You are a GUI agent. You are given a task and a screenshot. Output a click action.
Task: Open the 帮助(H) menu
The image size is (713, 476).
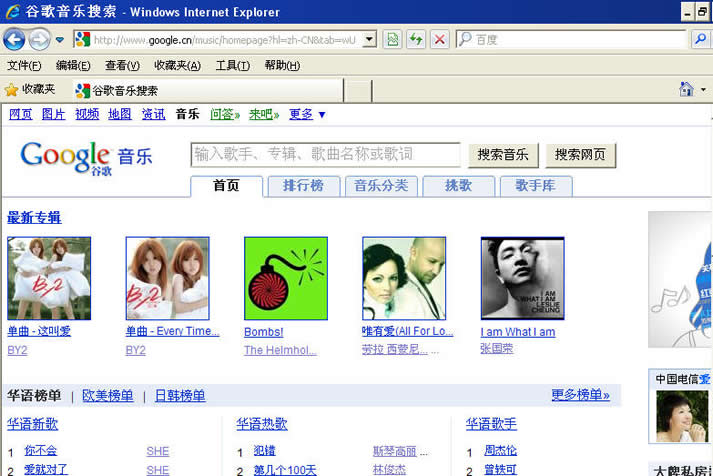(x=282, y=65)
